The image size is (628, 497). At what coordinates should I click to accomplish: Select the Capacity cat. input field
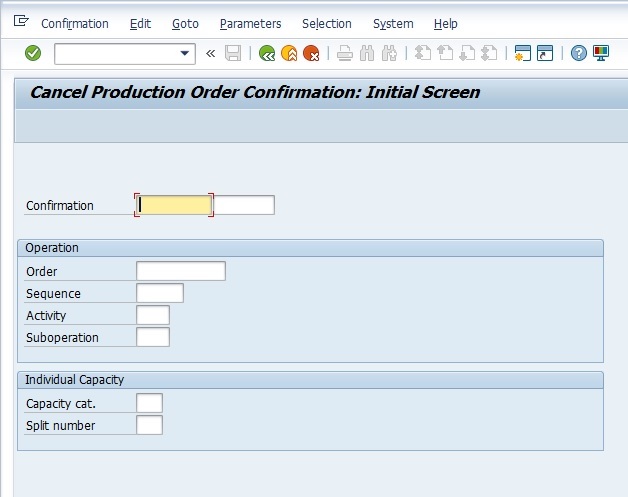149,403
